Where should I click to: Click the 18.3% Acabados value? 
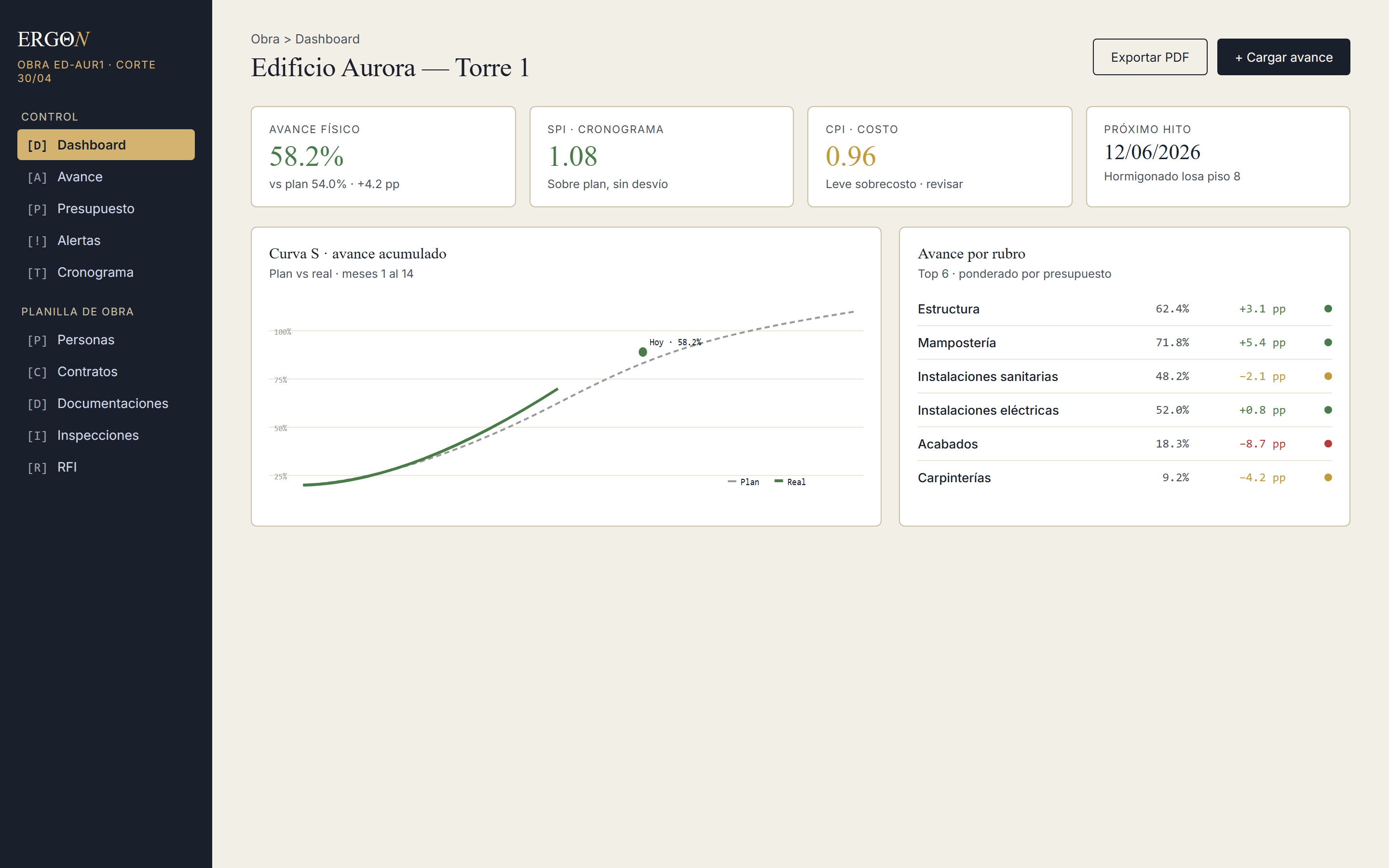pyautogui.click(x=1172, y=444)
